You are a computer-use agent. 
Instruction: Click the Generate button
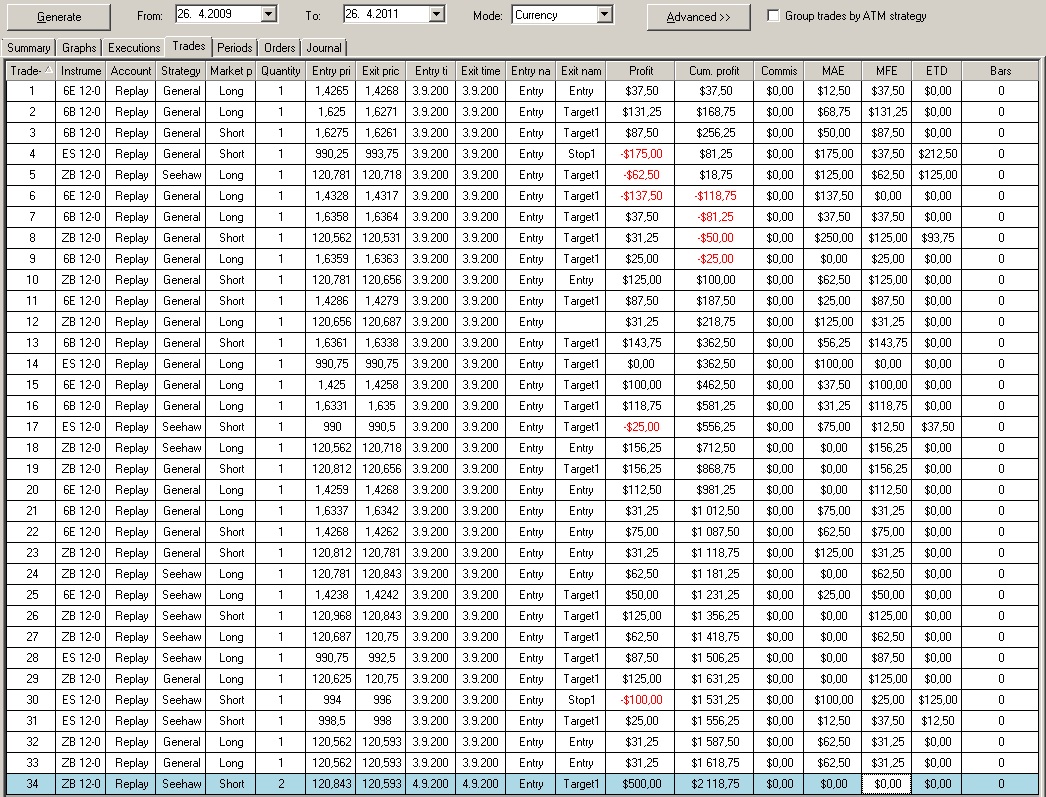[59, 17]
